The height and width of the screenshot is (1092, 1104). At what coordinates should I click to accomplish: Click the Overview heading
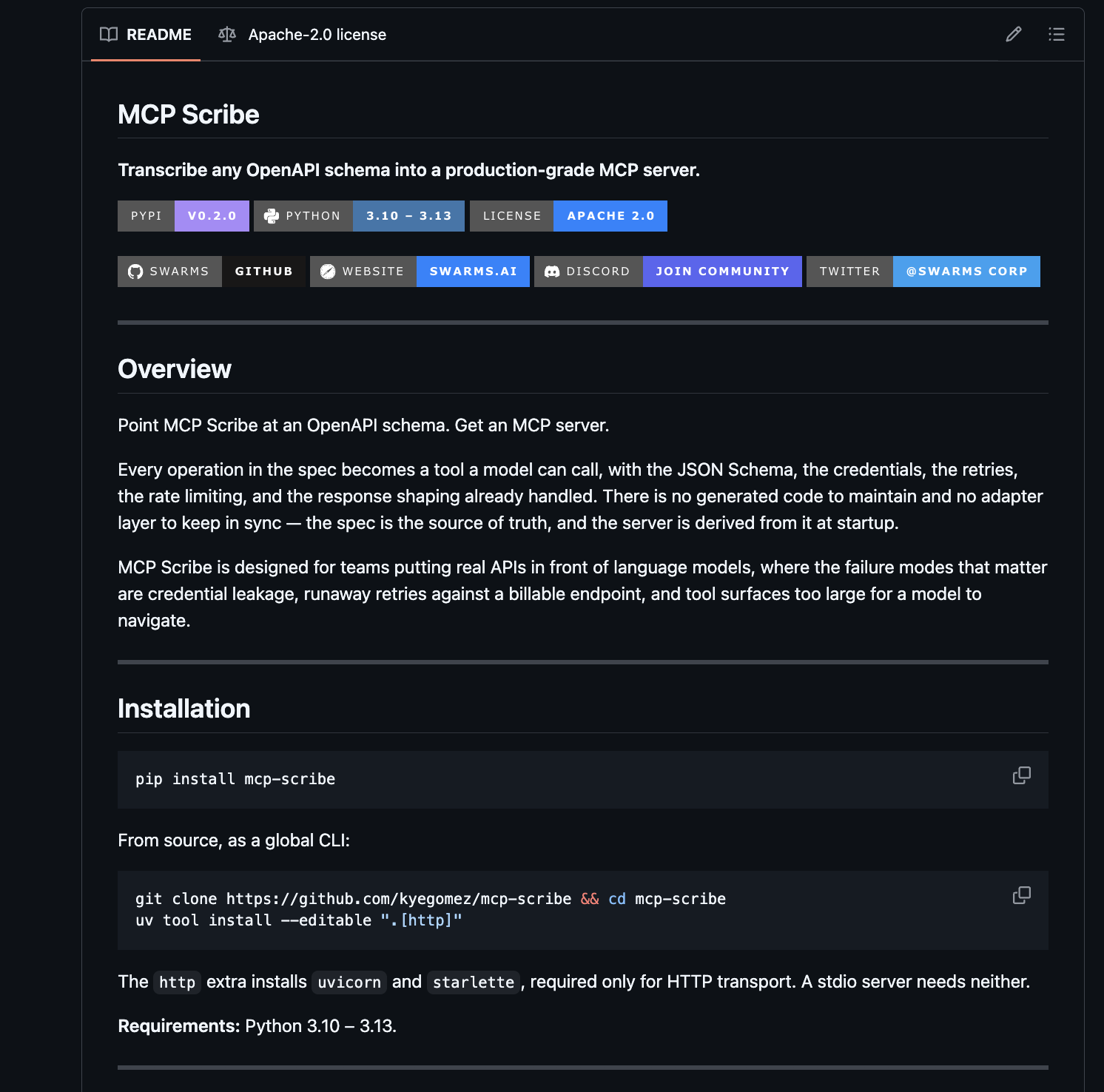[175, 369]
